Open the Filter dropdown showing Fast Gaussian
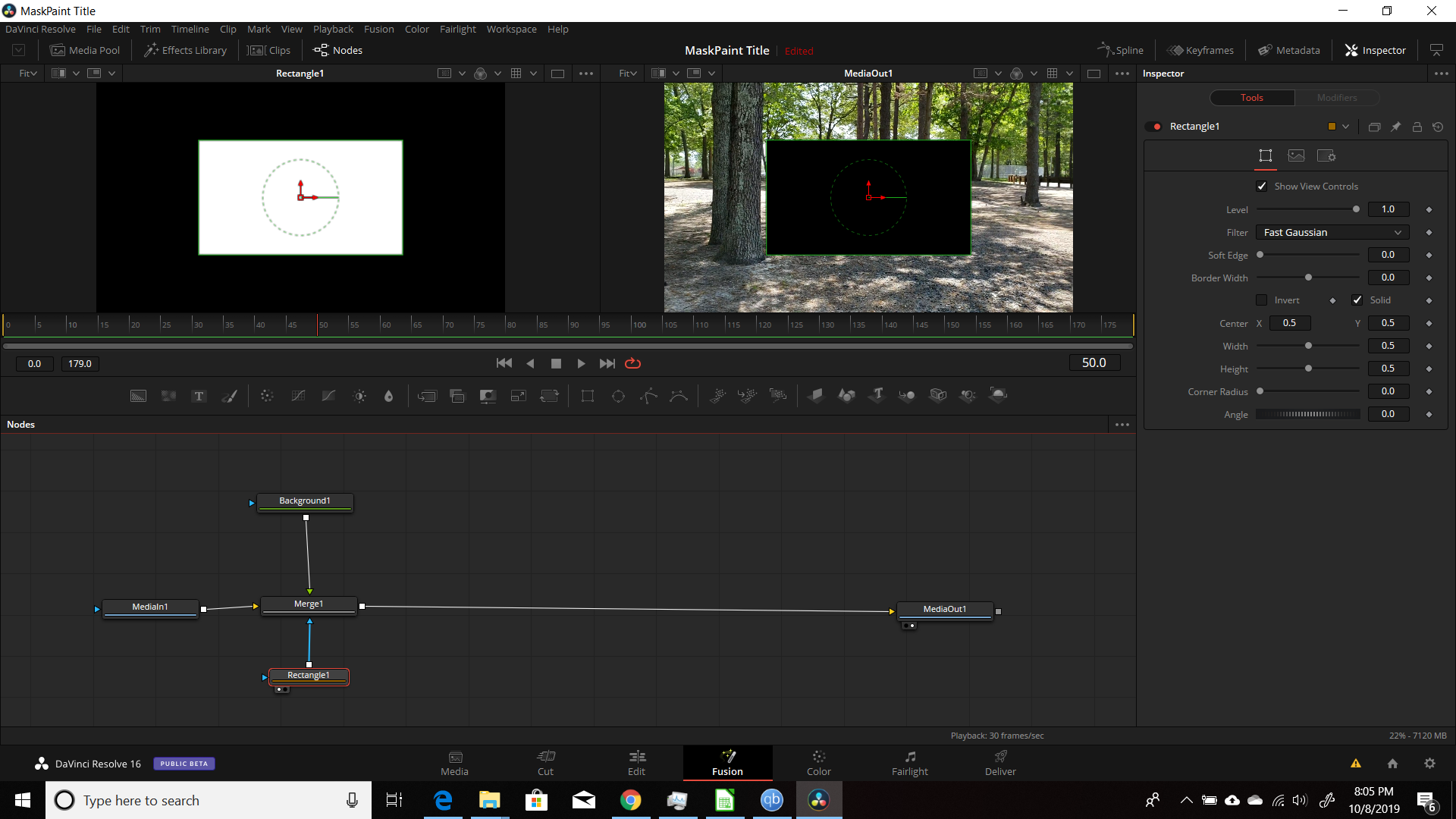1456x819 pixels. pos(1332,232)
